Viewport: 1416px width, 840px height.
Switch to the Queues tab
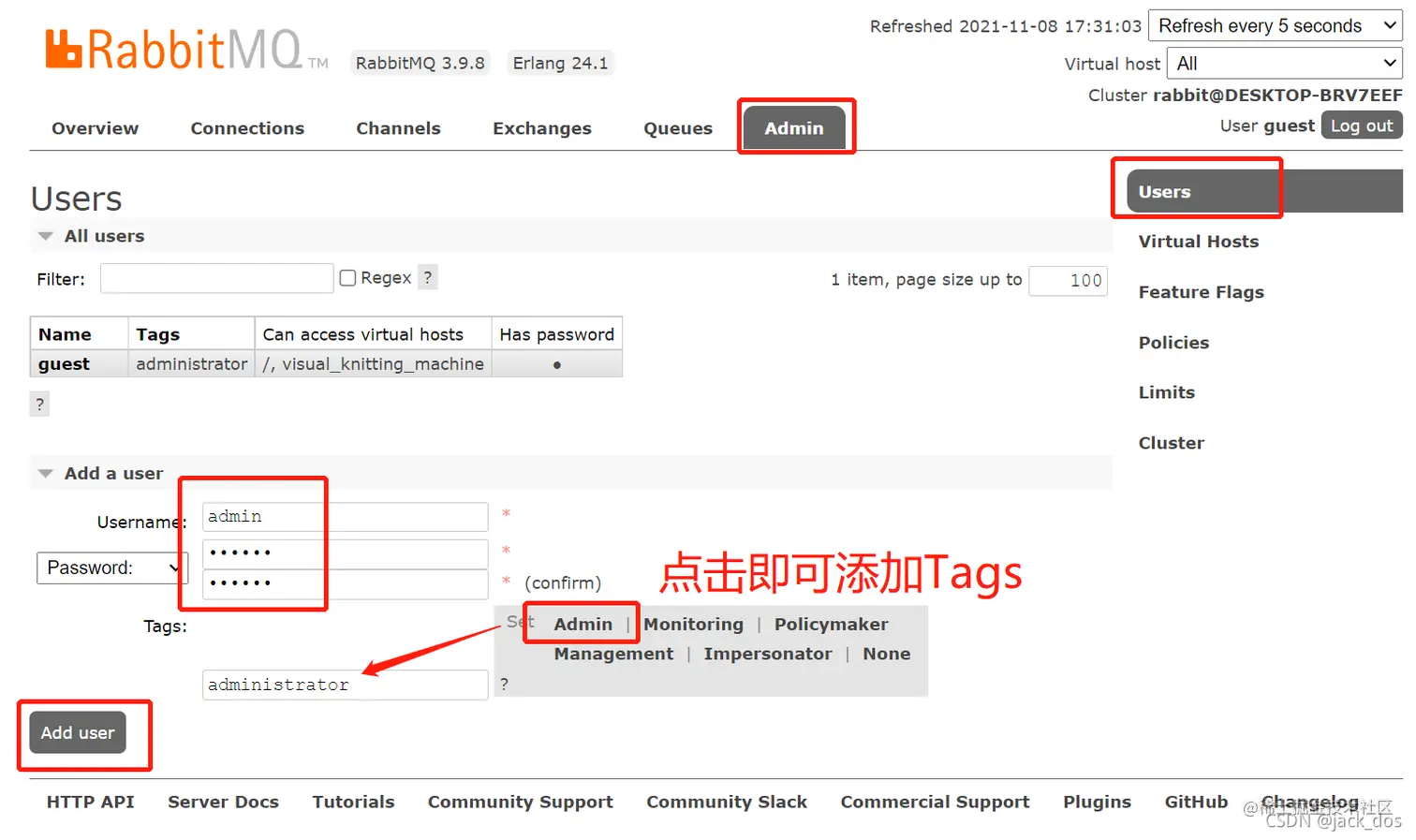[x=678, y=128]
